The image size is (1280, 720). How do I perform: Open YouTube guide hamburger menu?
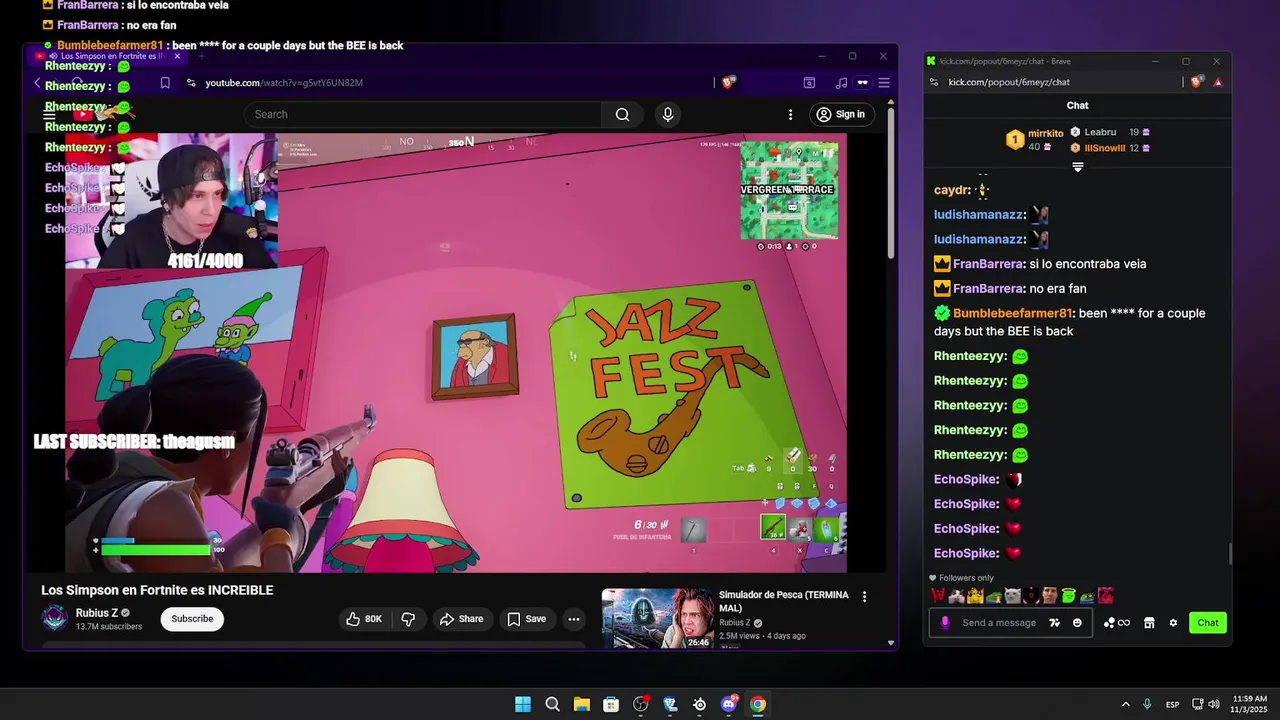(49, 115)
